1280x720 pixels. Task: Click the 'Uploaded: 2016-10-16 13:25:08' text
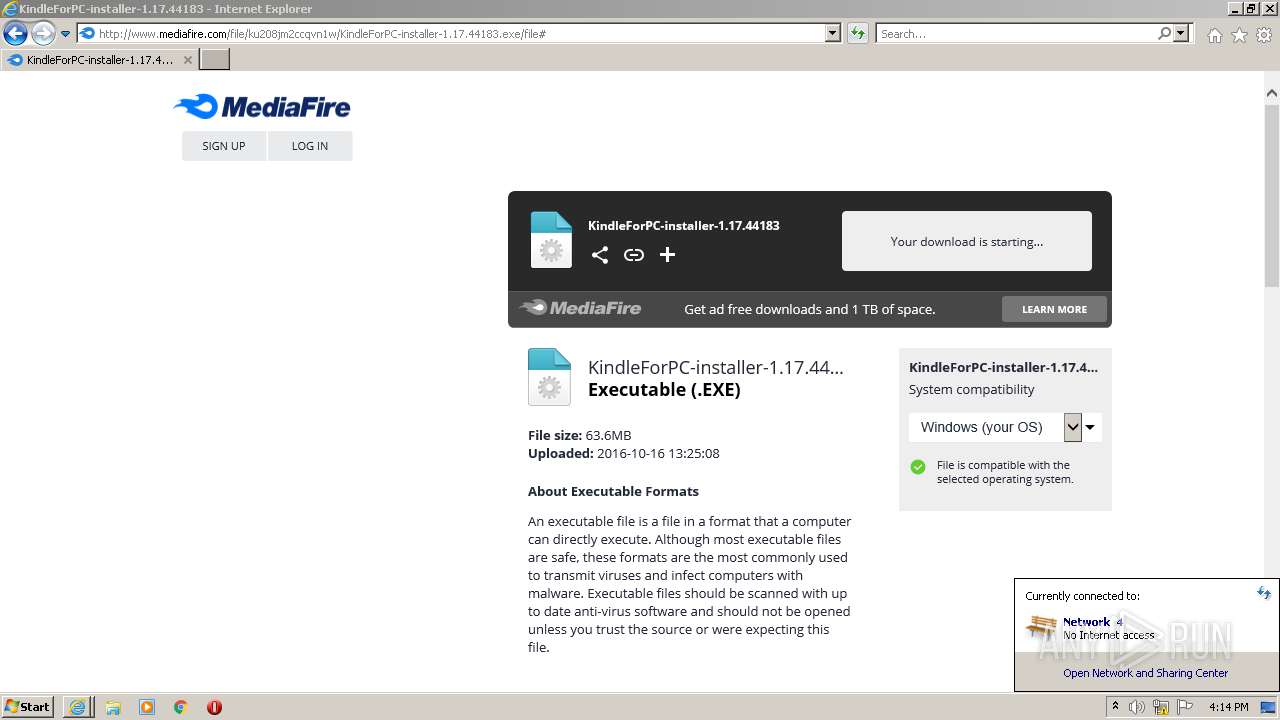pos(624,453)
